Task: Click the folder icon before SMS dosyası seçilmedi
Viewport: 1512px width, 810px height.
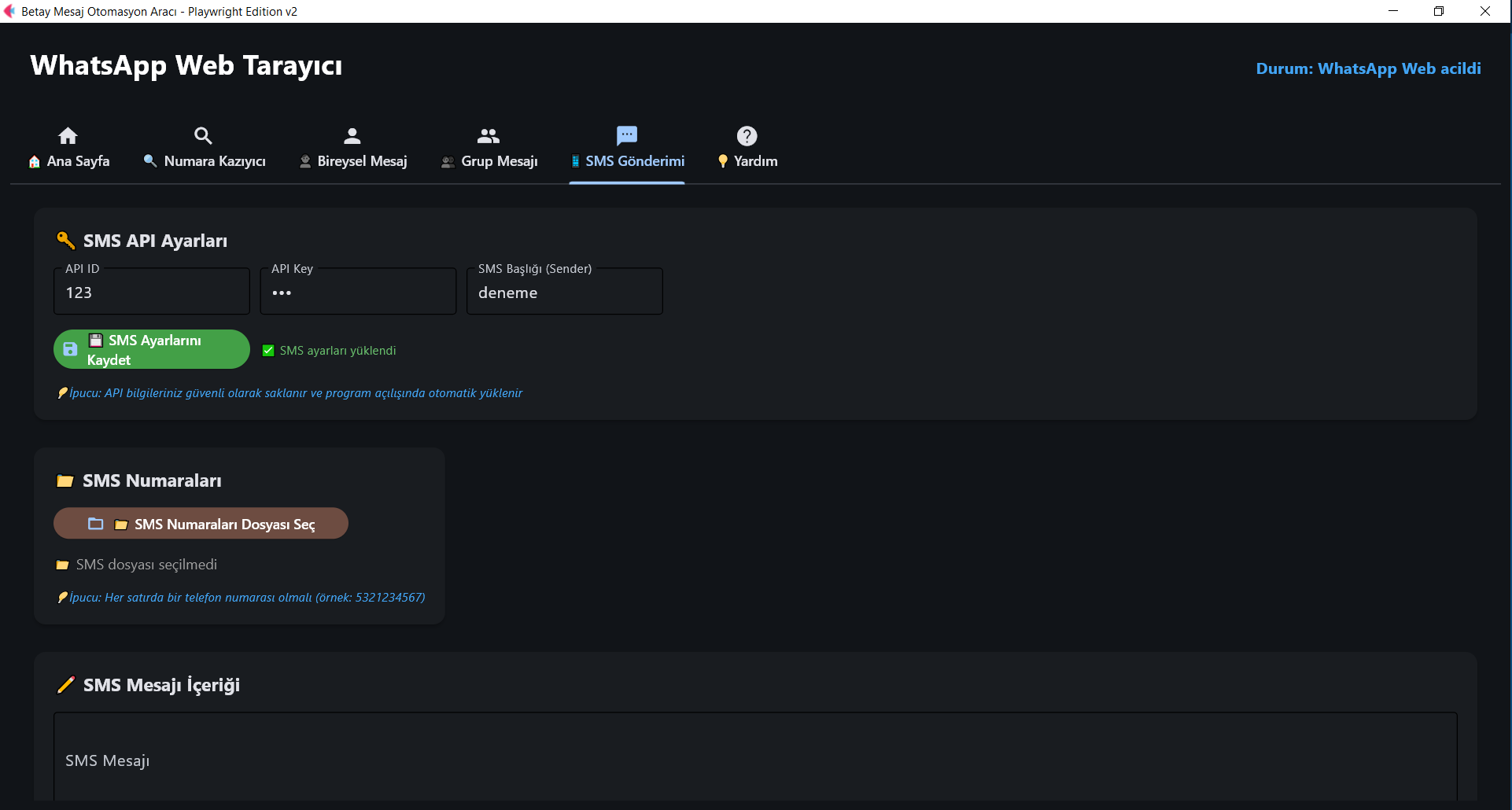Action: [63, 565]
